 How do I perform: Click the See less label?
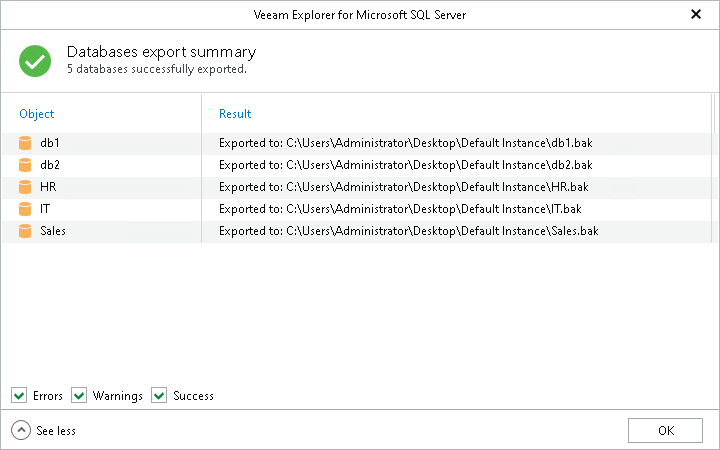(x=56, y=431)
